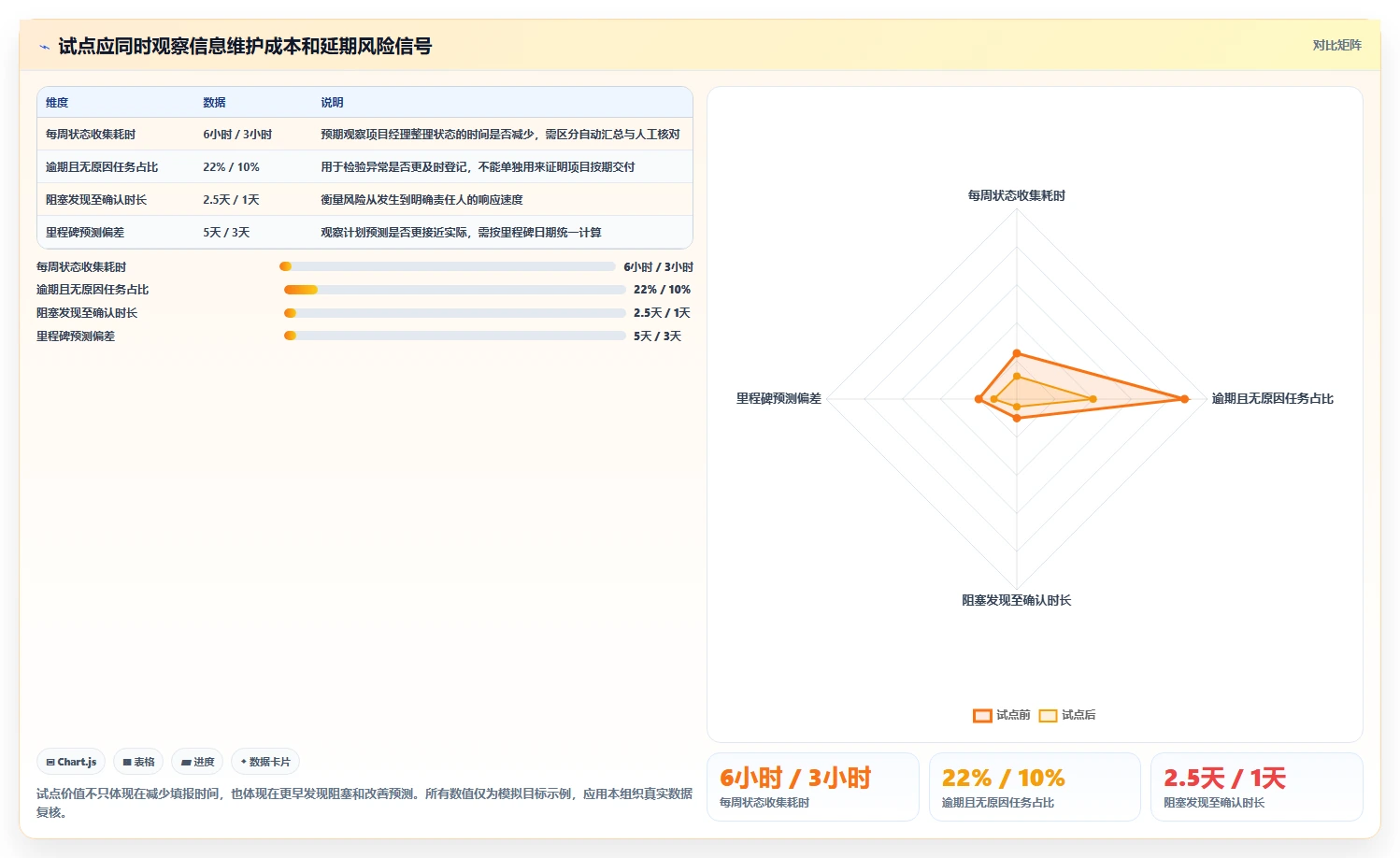Click the title icon beside 试点应同时观察

click(44, 47)
